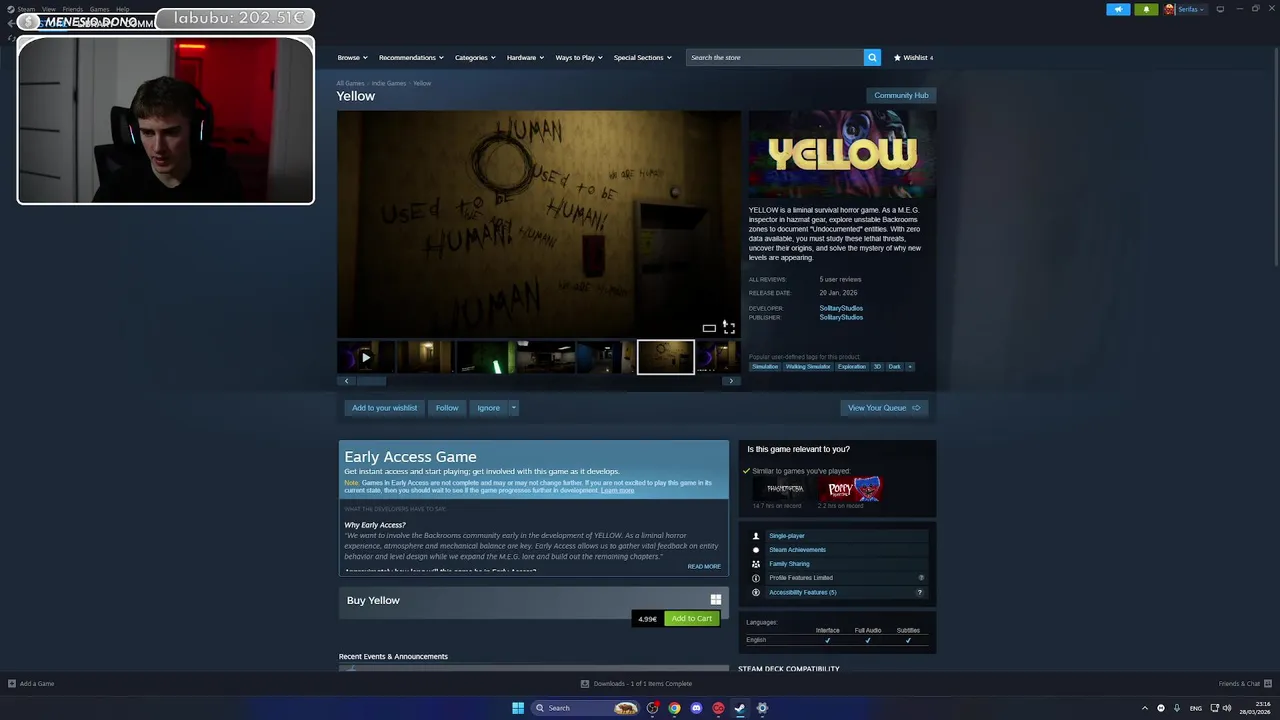
Task: Expand the Hardware menu
Action: pos(525,57)
